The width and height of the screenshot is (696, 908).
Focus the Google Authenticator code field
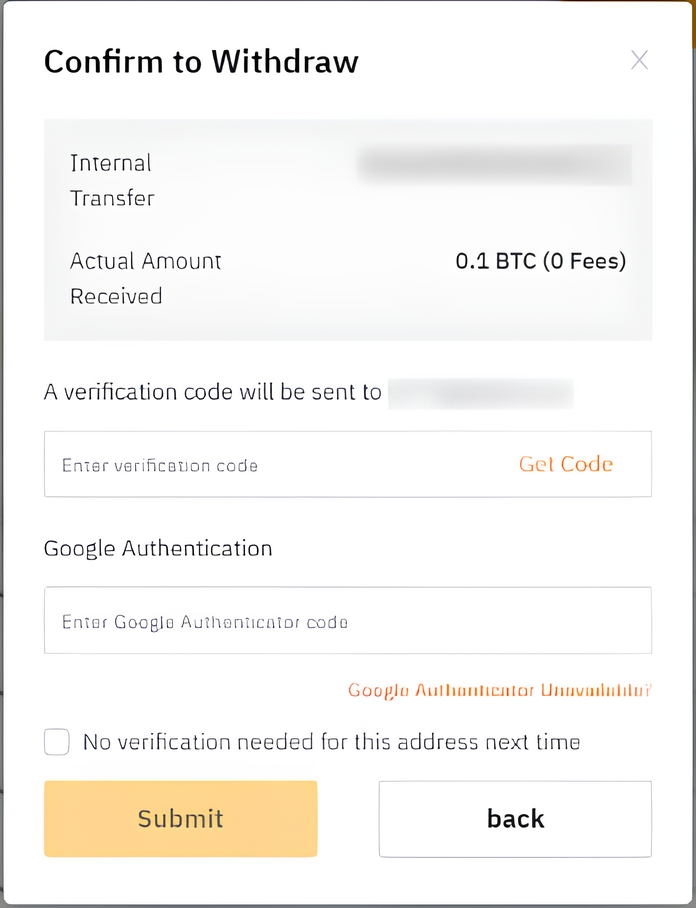pos(347,620)
